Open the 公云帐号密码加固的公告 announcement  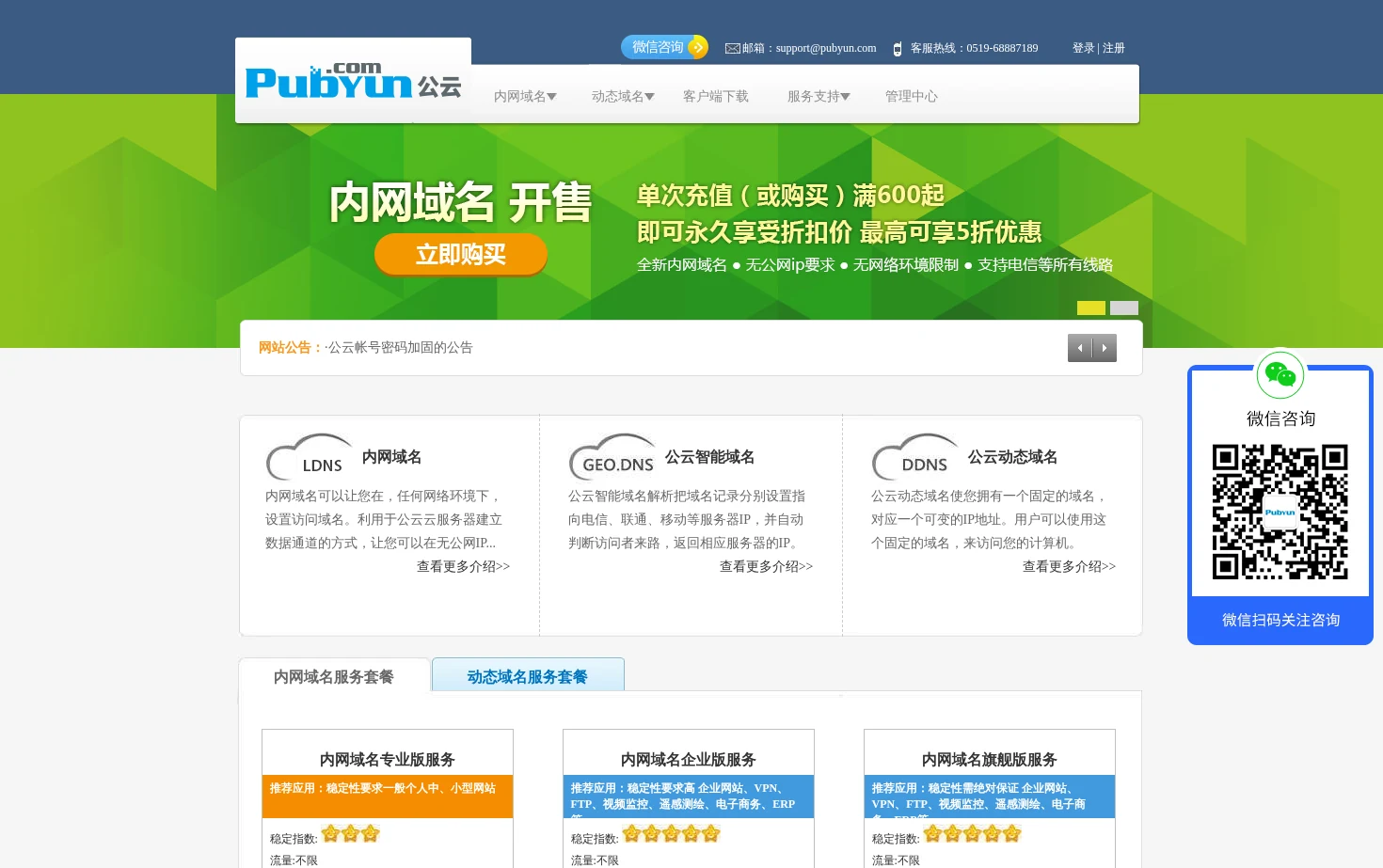(x=399, y=347)
